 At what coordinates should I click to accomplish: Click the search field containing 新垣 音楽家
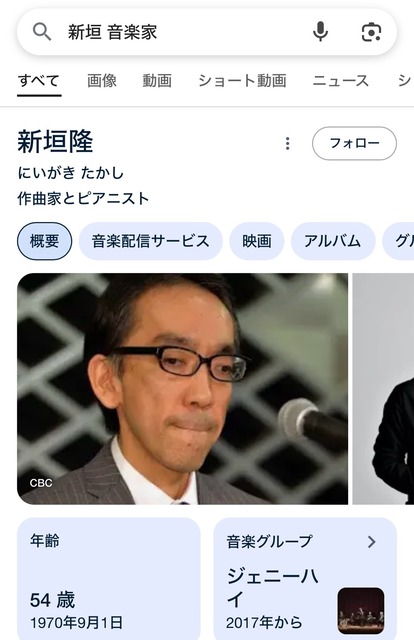(x=207, y=32)
